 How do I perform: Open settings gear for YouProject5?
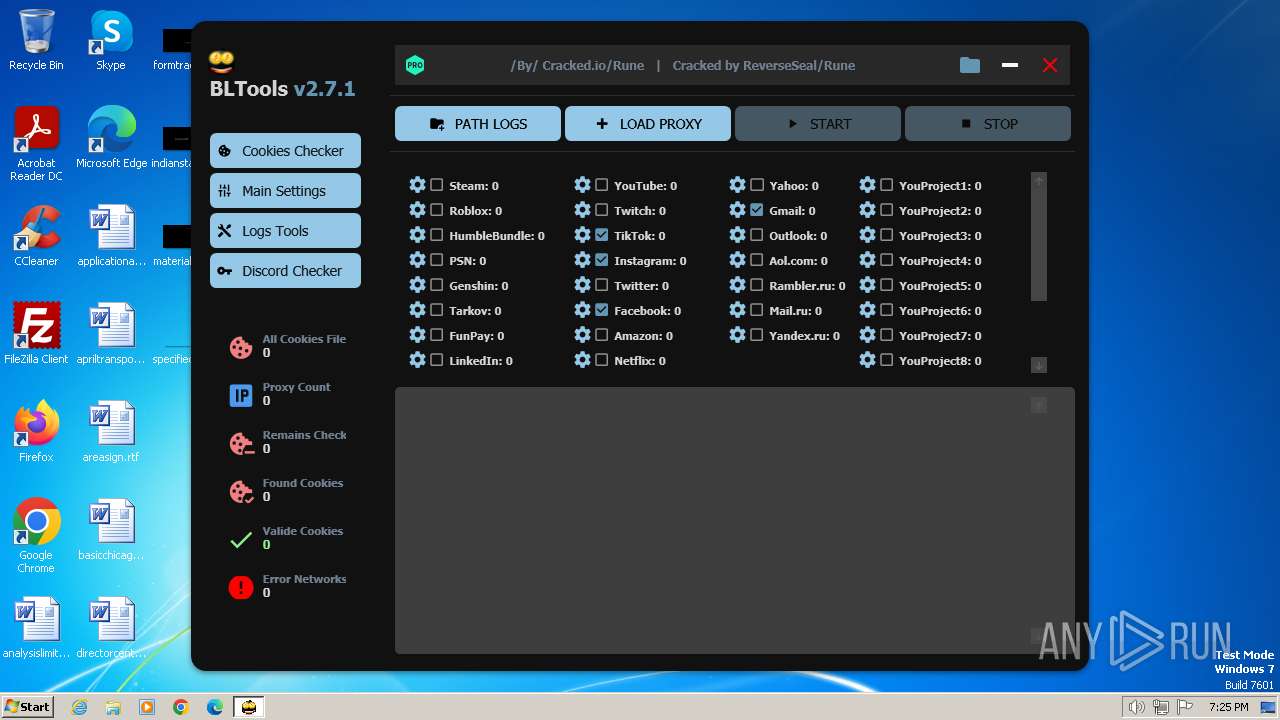(x=868, y=285)
